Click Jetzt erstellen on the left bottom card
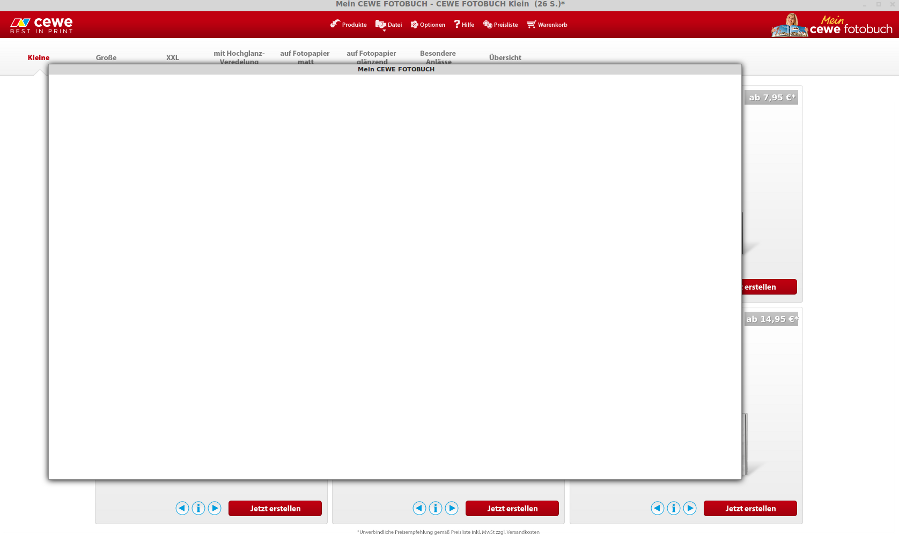 click(x=275, y=508)
